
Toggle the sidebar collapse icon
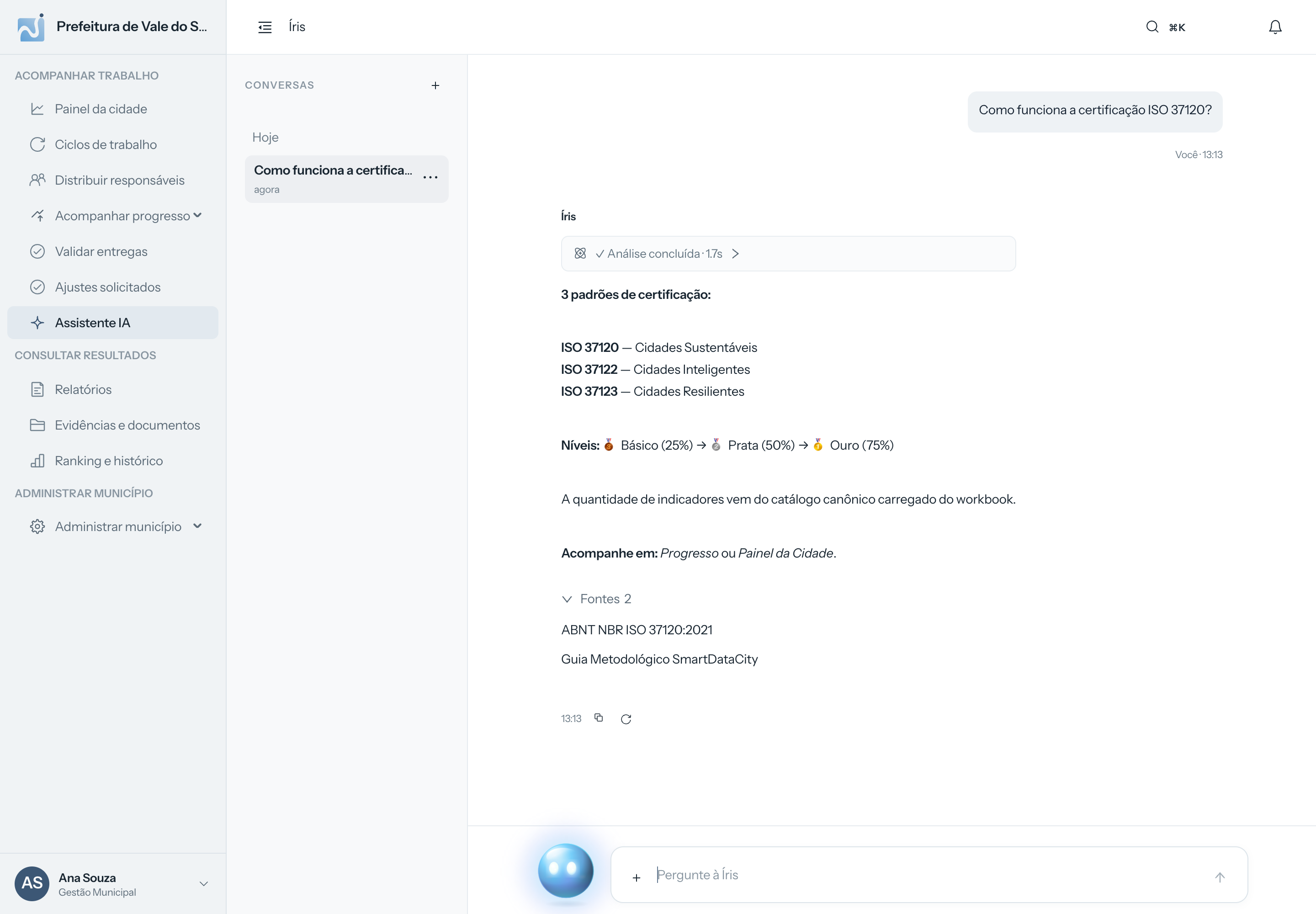265,27
